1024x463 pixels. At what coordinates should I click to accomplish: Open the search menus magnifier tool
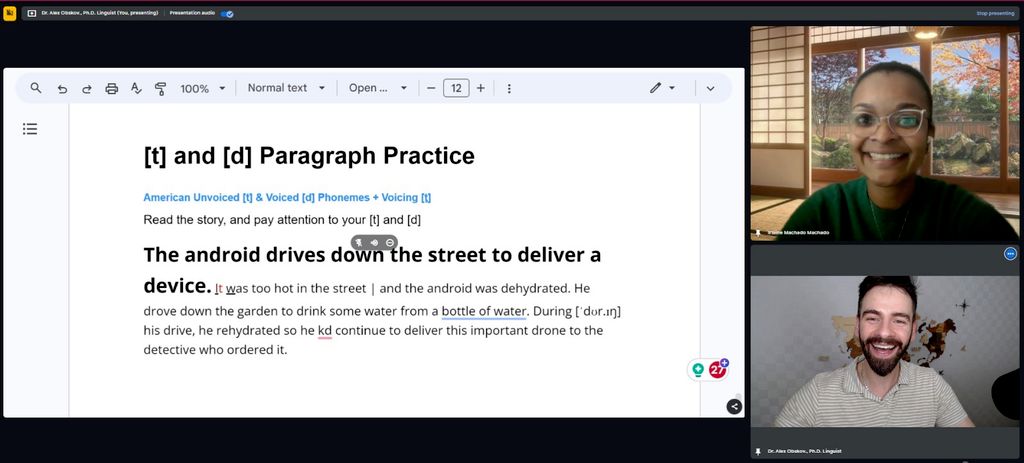[36, 88]
